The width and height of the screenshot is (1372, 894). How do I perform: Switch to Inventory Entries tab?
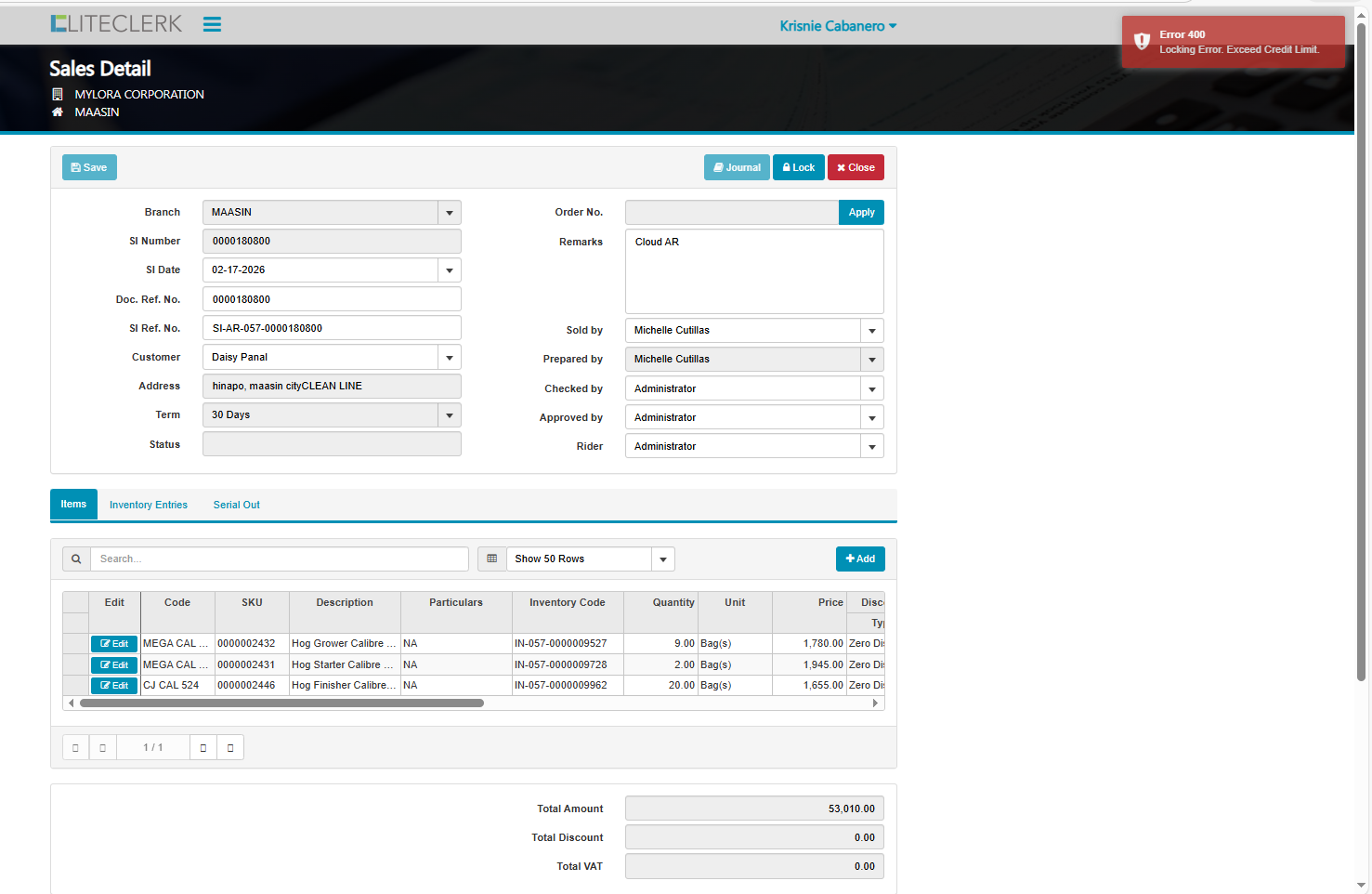pos(149,505)
